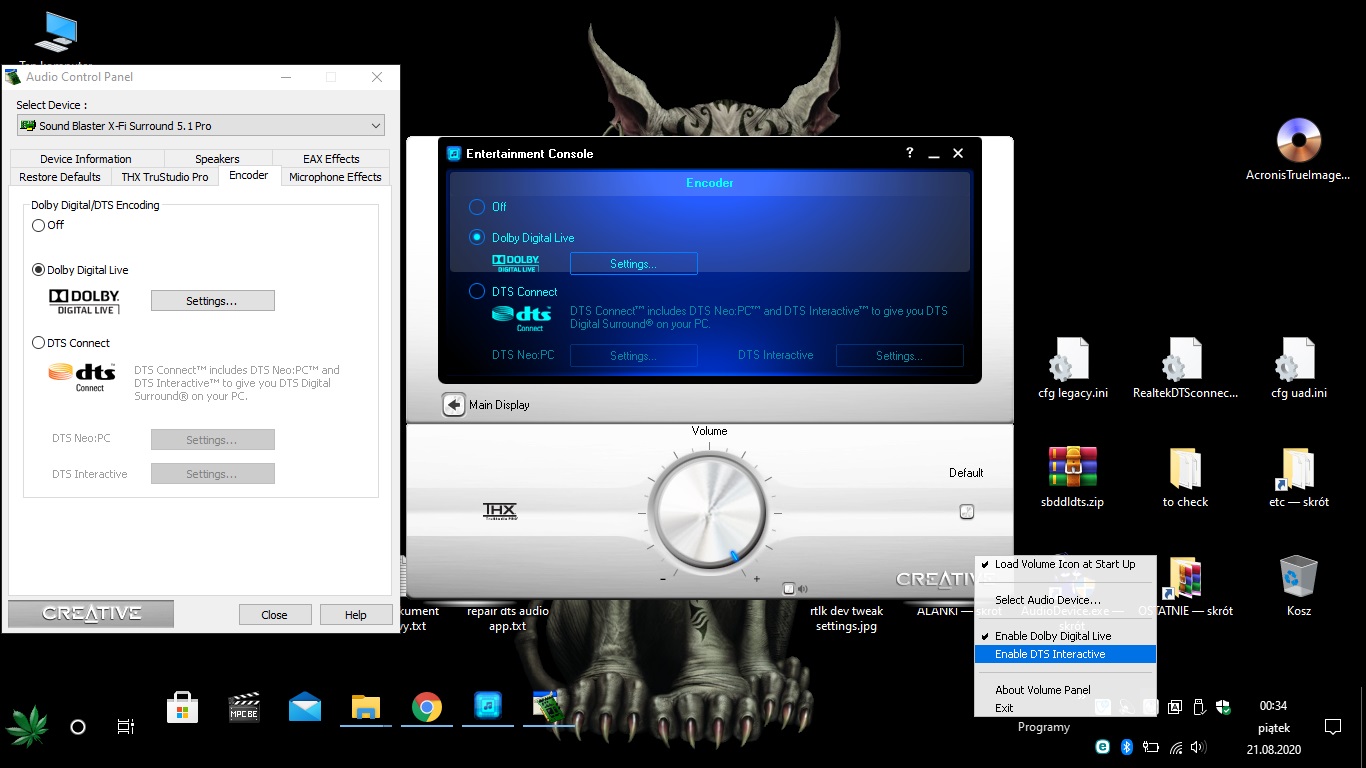Open the EAX Effects tab

(x=331, y=159)
